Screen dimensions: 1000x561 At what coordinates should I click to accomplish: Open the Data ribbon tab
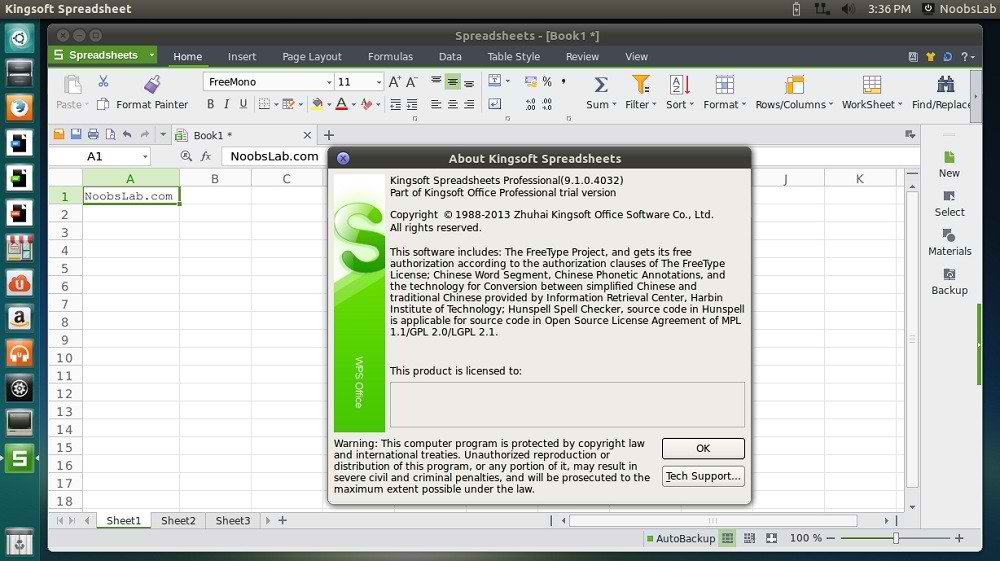point(450,56)
